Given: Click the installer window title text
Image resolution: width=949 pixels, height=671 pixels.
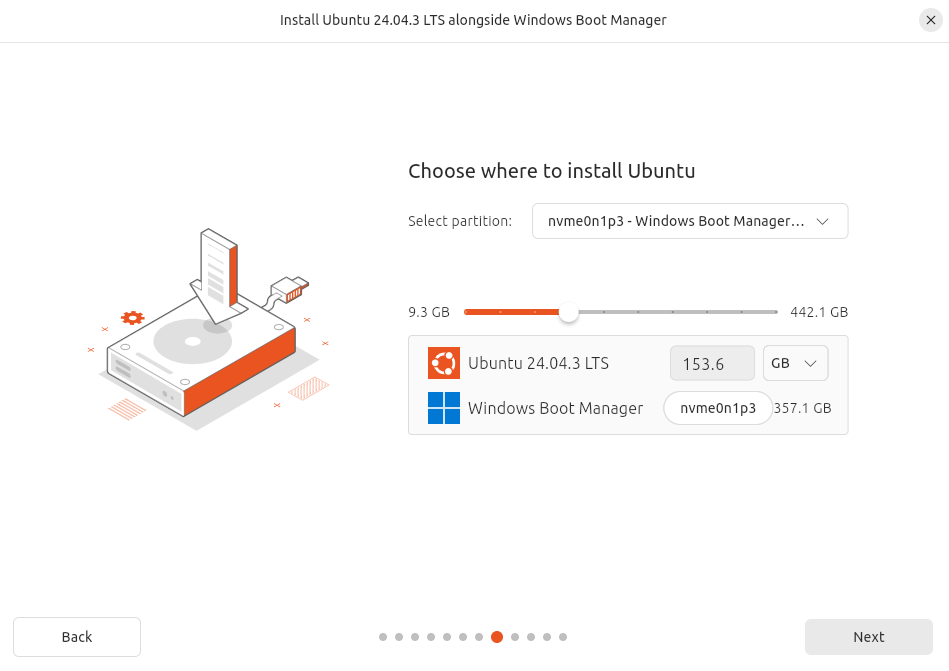Looking at the screenshot, I should click(473, 20).
